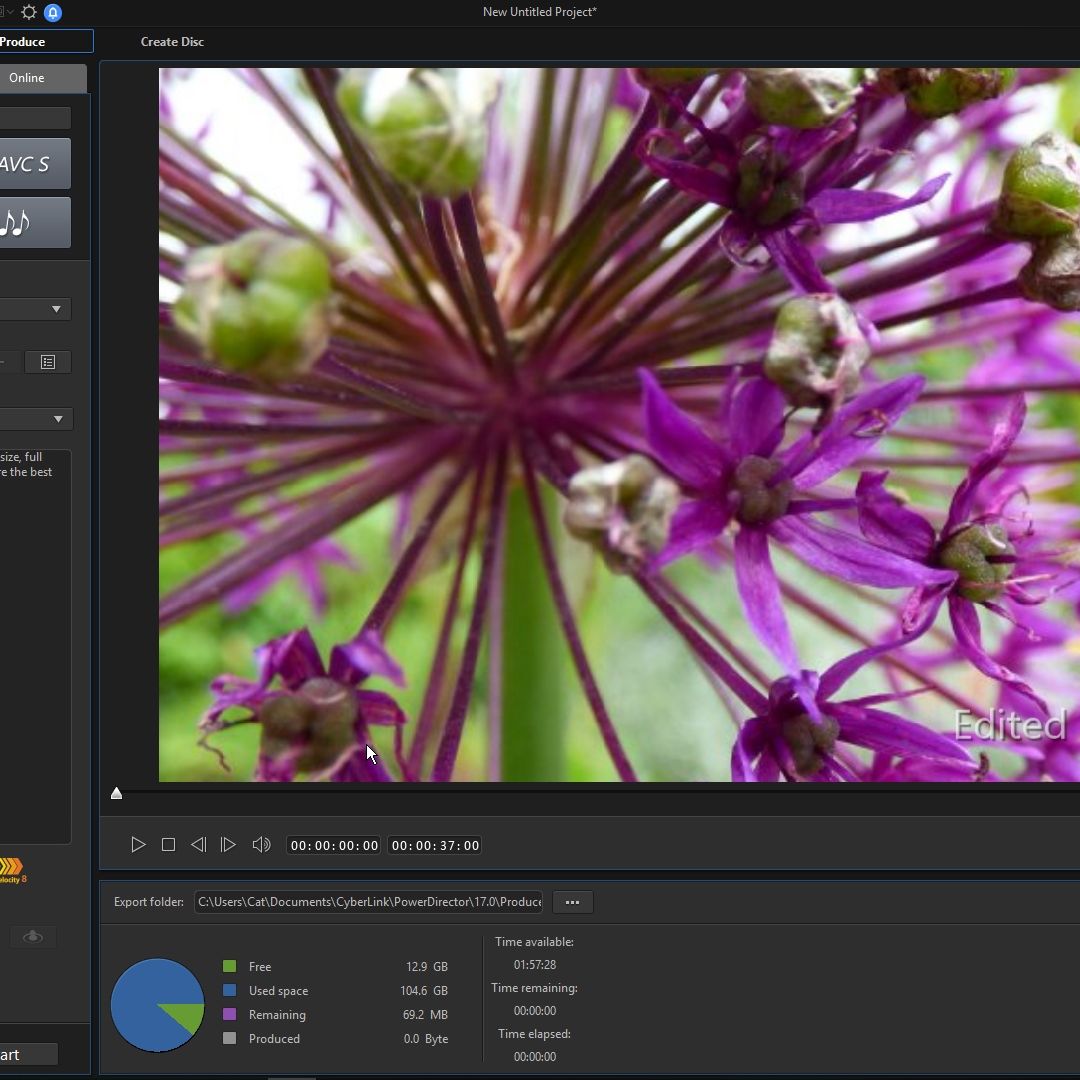This screenshot has height=1080, width=1080.
Task: Toggle the grayed-out preview eye icon
Action: (x=32, y=937)
